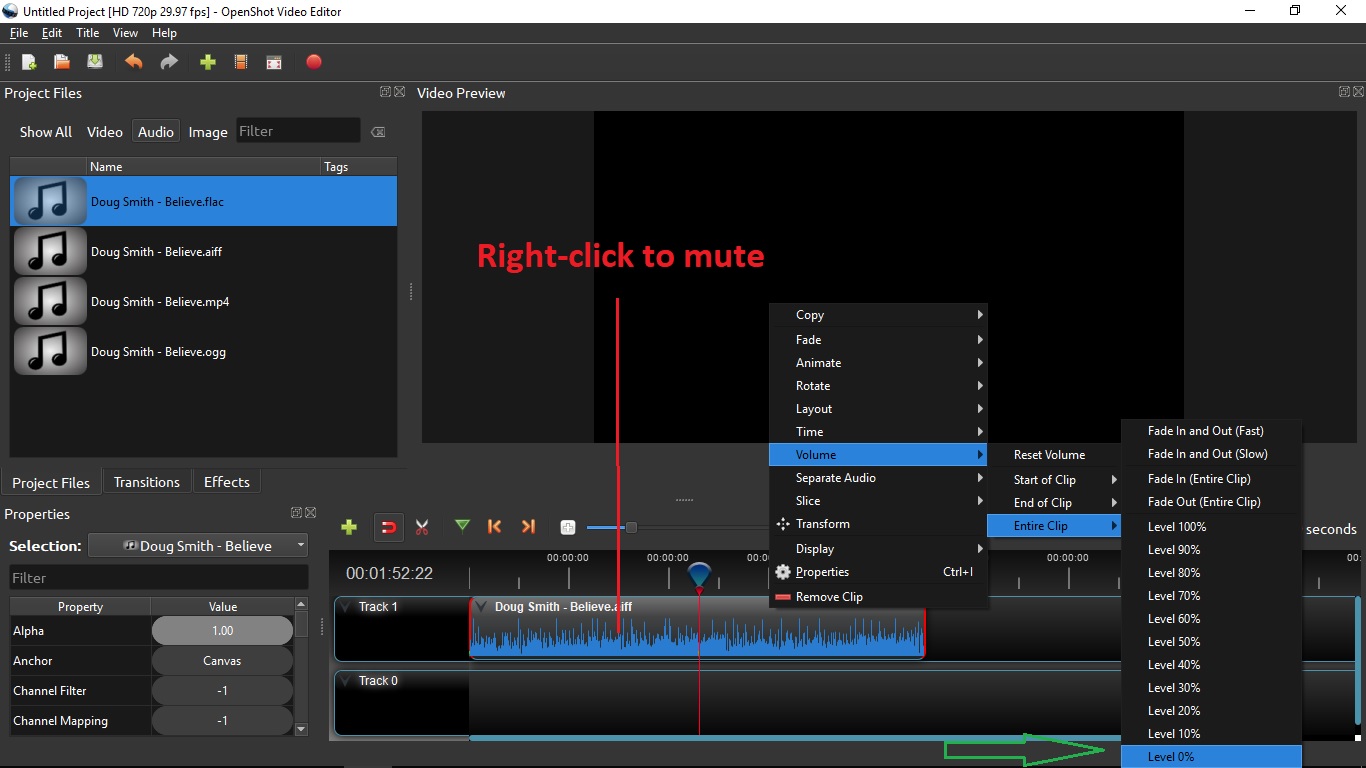Open a project with the folder icon
This screenshot has height=768, width=1366.
(61, 62)
